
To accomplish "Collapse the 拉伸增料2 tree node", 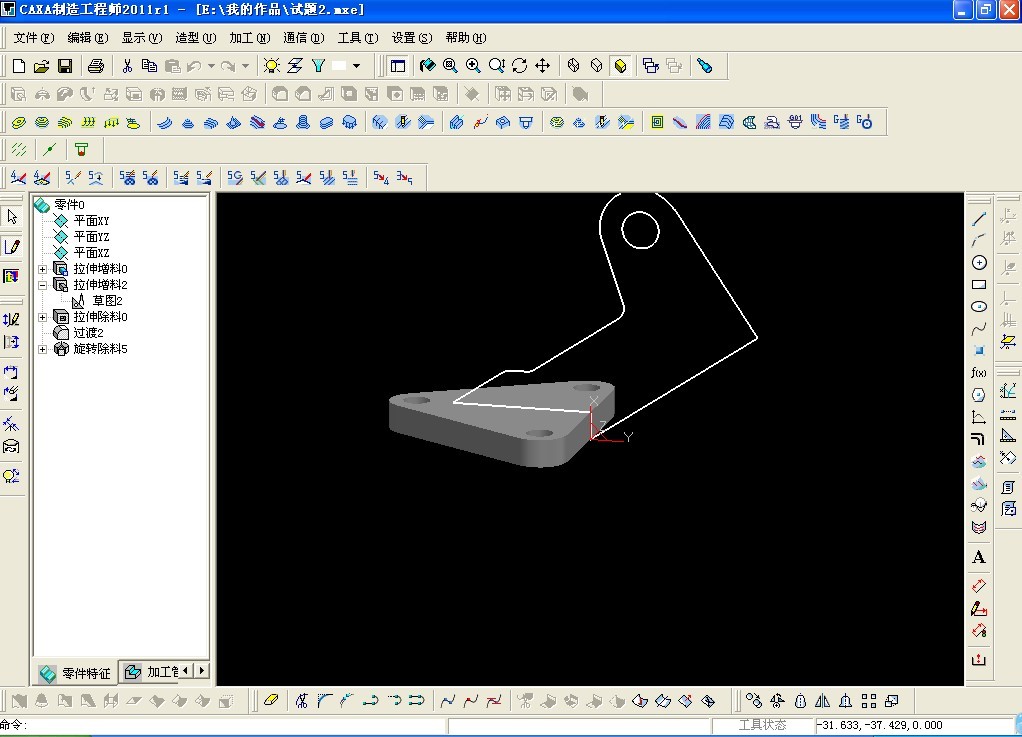I will (42, 285).
